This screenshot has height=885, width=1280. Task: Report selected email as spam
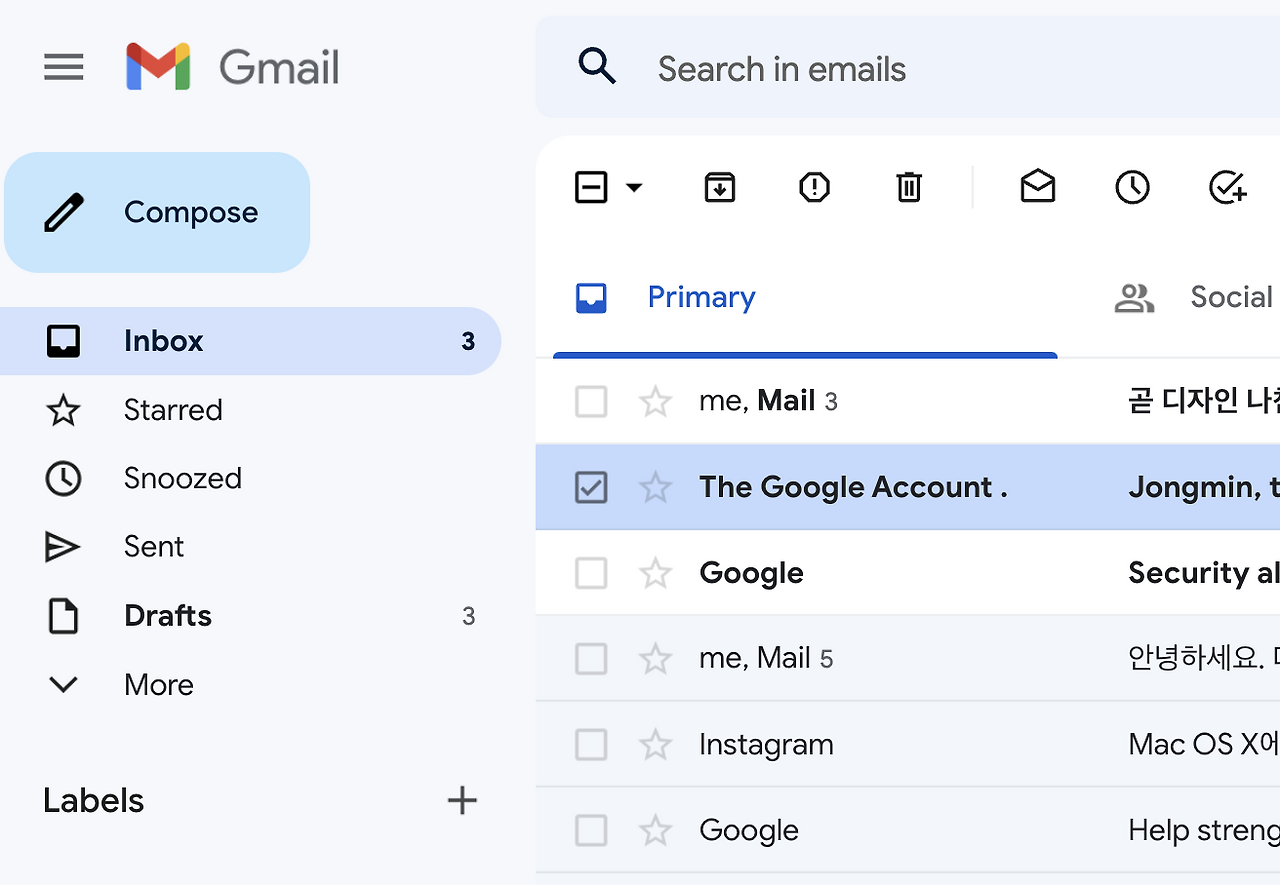point(815,187)
